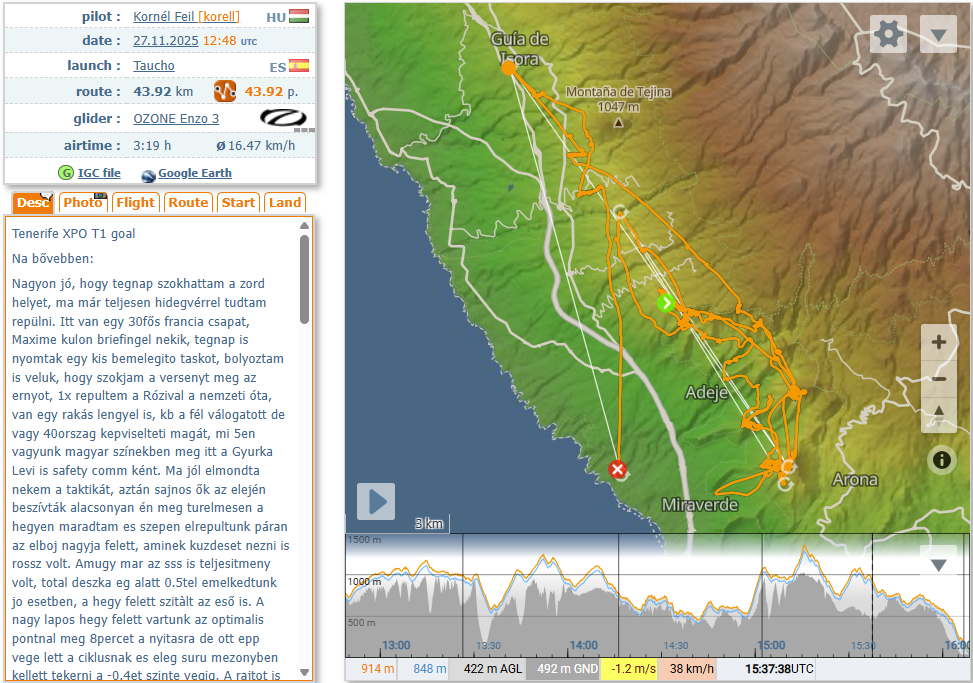Click the Ozone glider brand logo
Image resolution: width=973 pixels, height=683 pixels.
(x=287, y=118)
